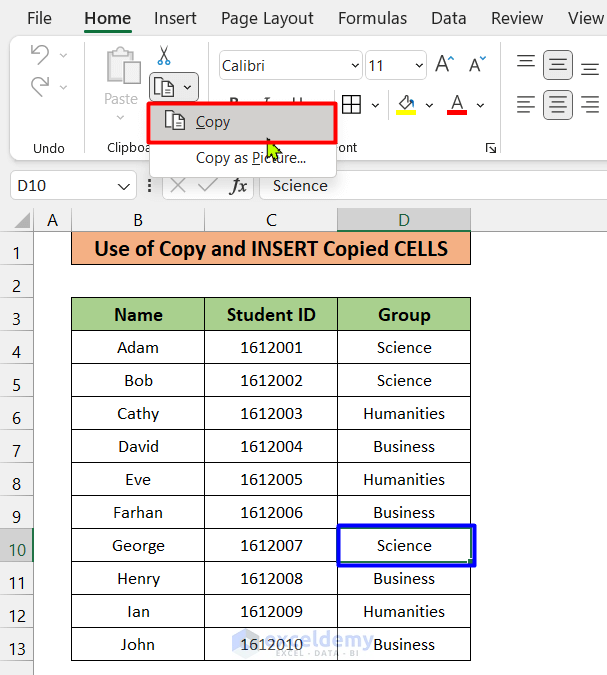
Task: Expand the Name Box D10 dropdown
Action: [x=124, y=186]
